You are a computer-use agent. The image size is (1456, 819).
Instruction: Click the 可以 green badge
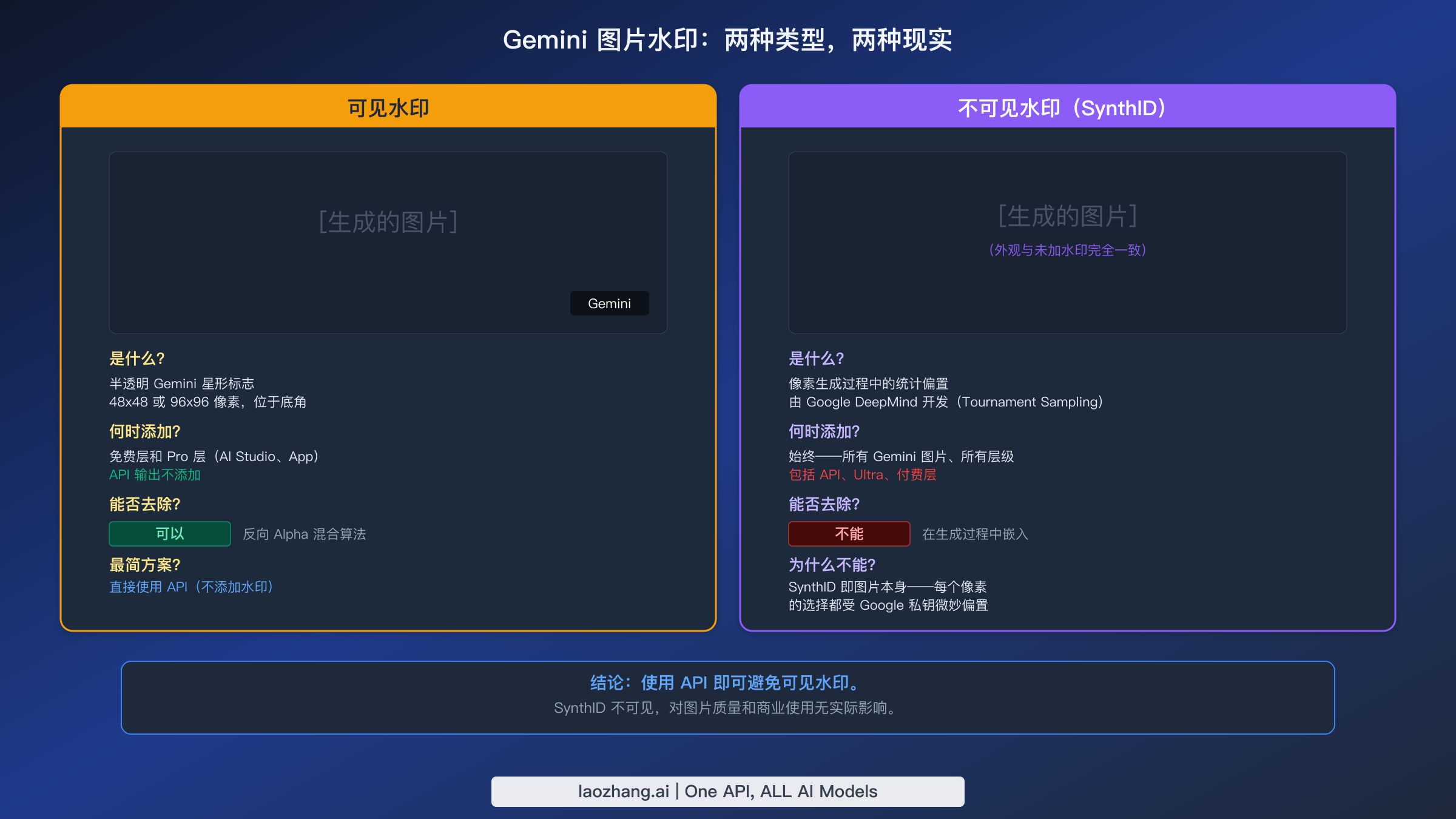(169, 534)
